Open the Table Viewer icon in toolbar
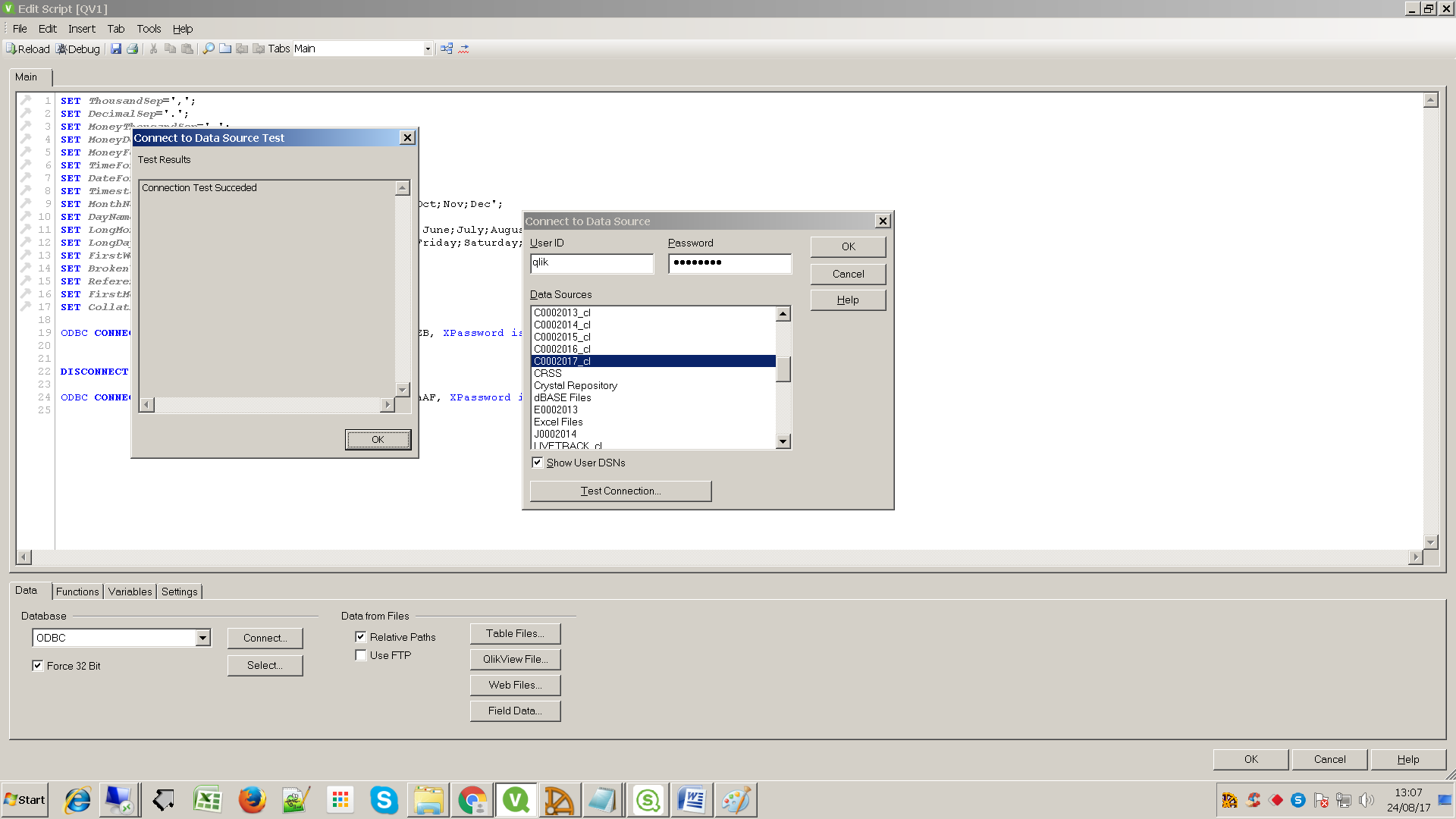The image size is (1456, 819). point(447,49)
